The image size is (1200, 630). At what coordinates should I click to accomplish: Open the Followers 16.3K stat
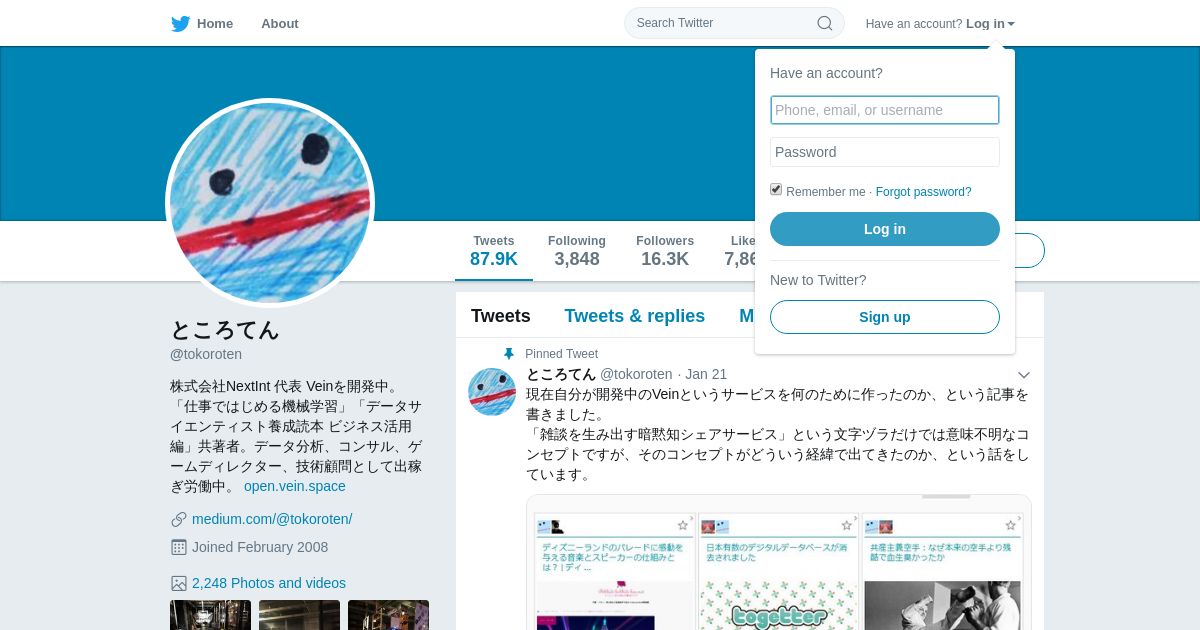665,251
